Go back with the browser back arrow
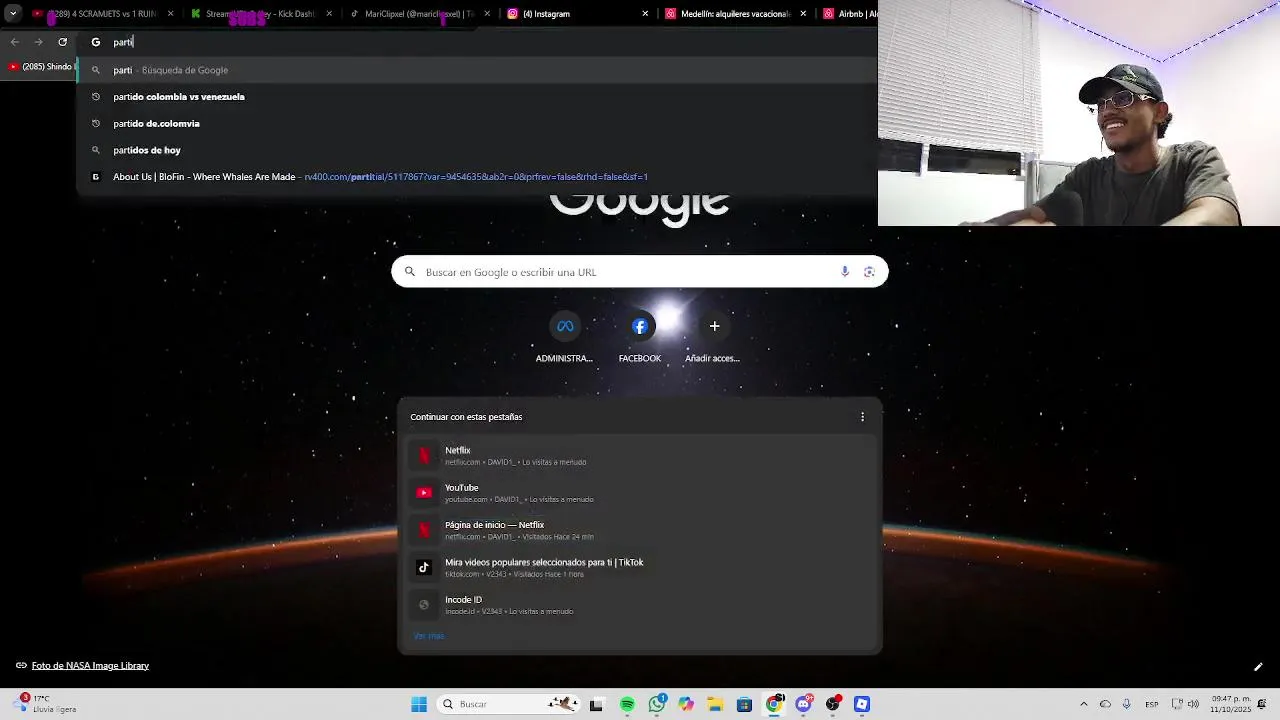The width and height of the screenshot is (1280, 720). click(14, 42)
